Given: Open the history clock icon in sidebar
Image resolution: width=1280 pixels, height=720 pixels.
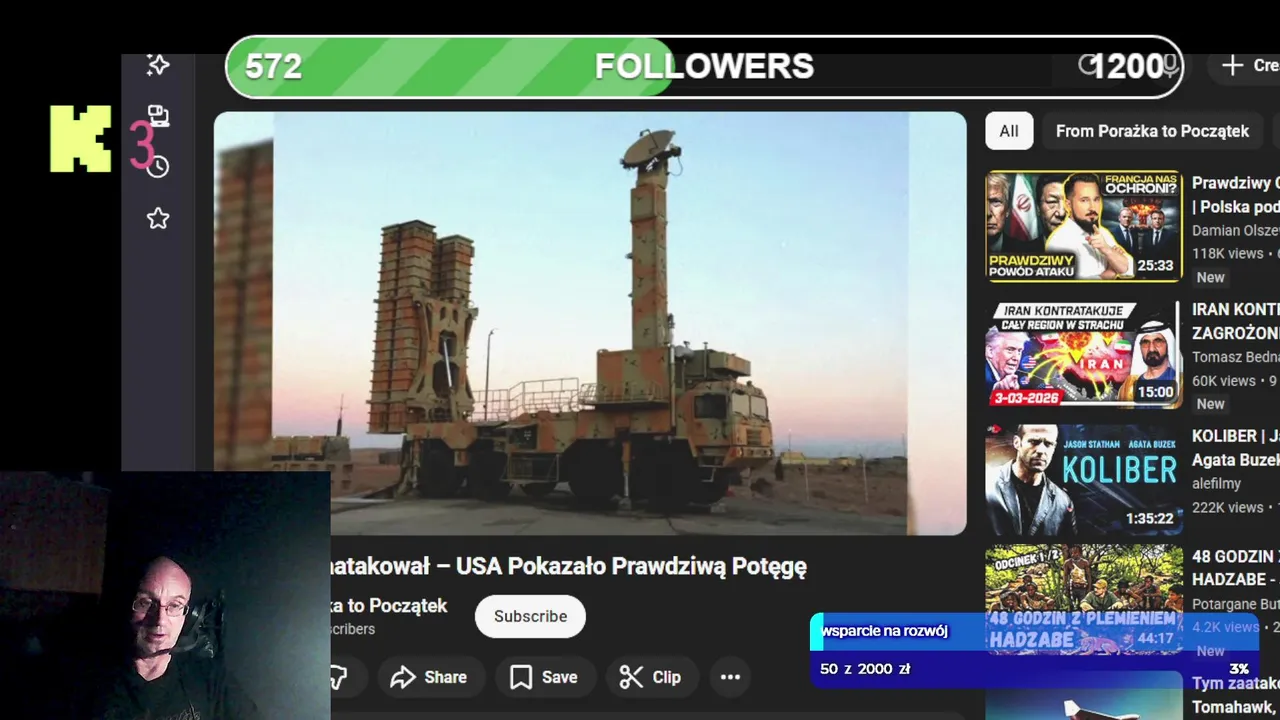Looking at the screenshot, I should [158, 167].
